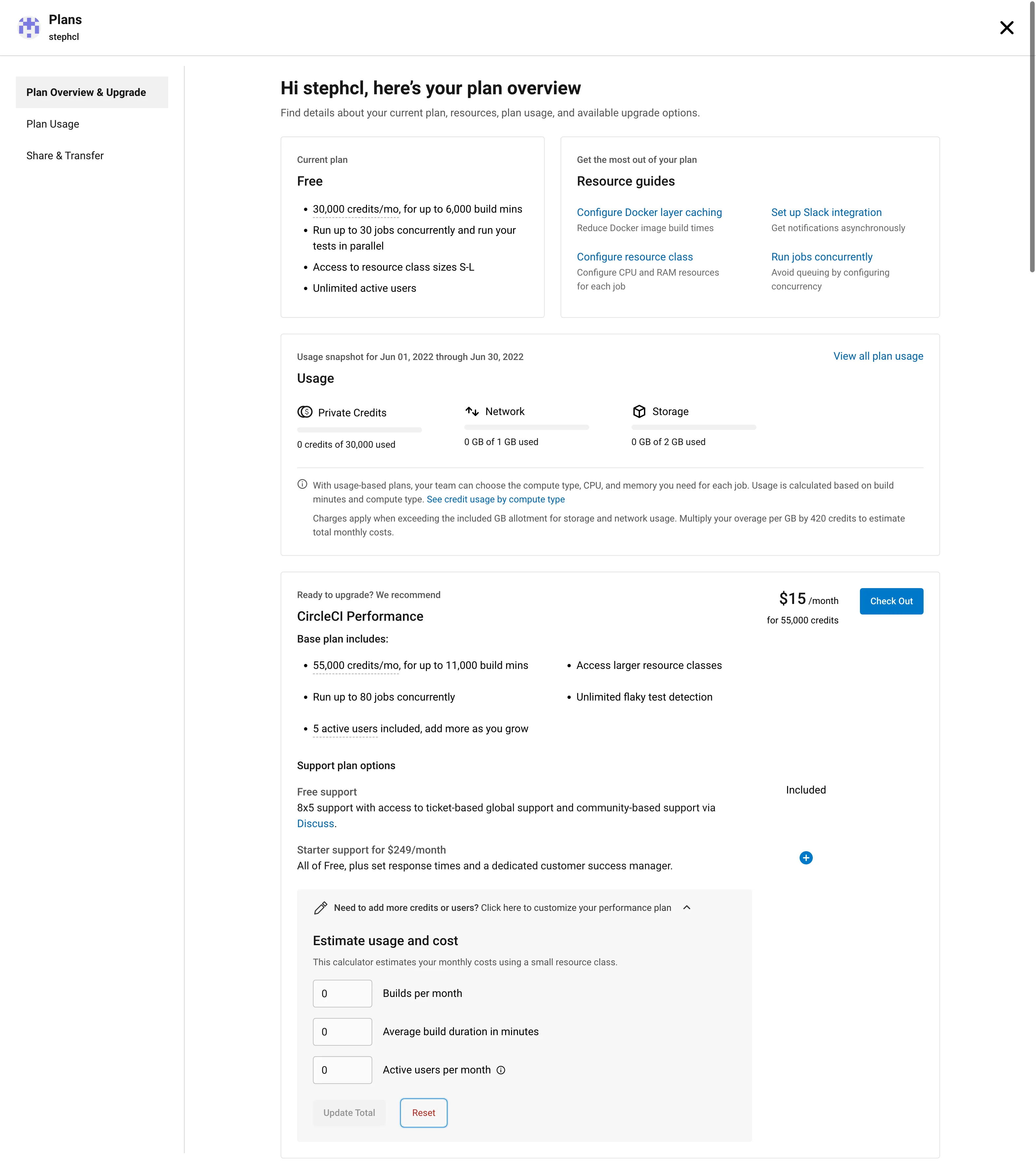
Task: Click underlined '30,000 credits/mo' text
Action: 356,209
